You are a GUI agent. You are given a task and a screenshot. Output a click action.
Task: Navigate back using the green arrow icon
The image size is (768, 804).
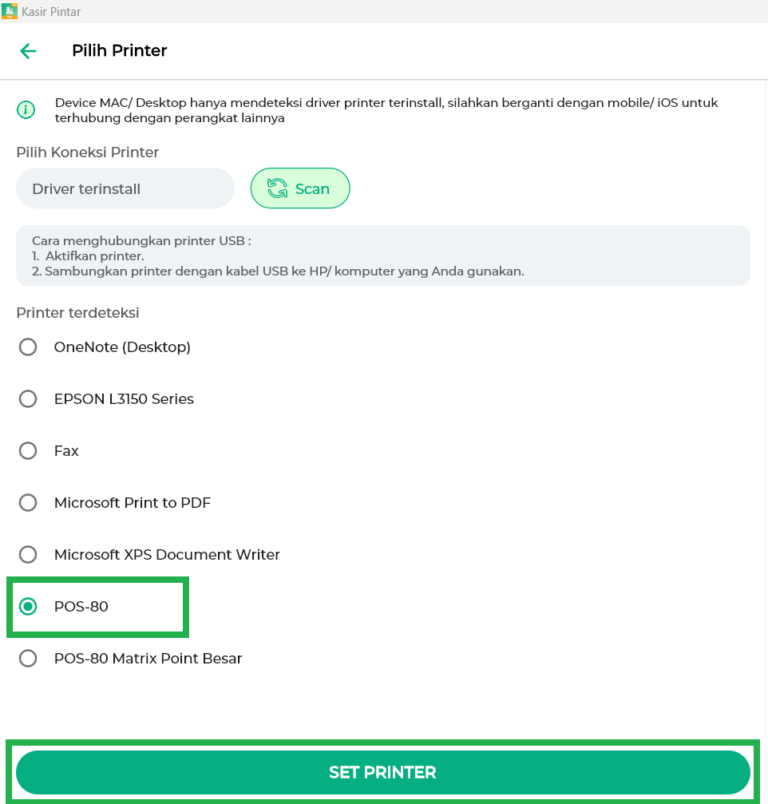pos(28,50)
